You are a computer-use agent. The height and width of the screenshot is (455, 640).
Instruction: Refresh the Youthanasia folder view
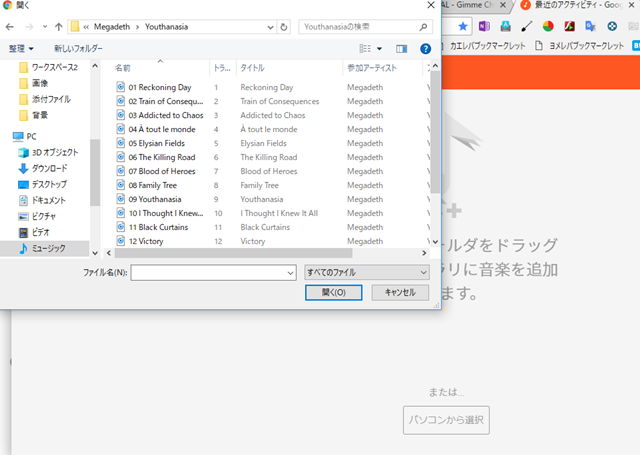pos(284,27)
